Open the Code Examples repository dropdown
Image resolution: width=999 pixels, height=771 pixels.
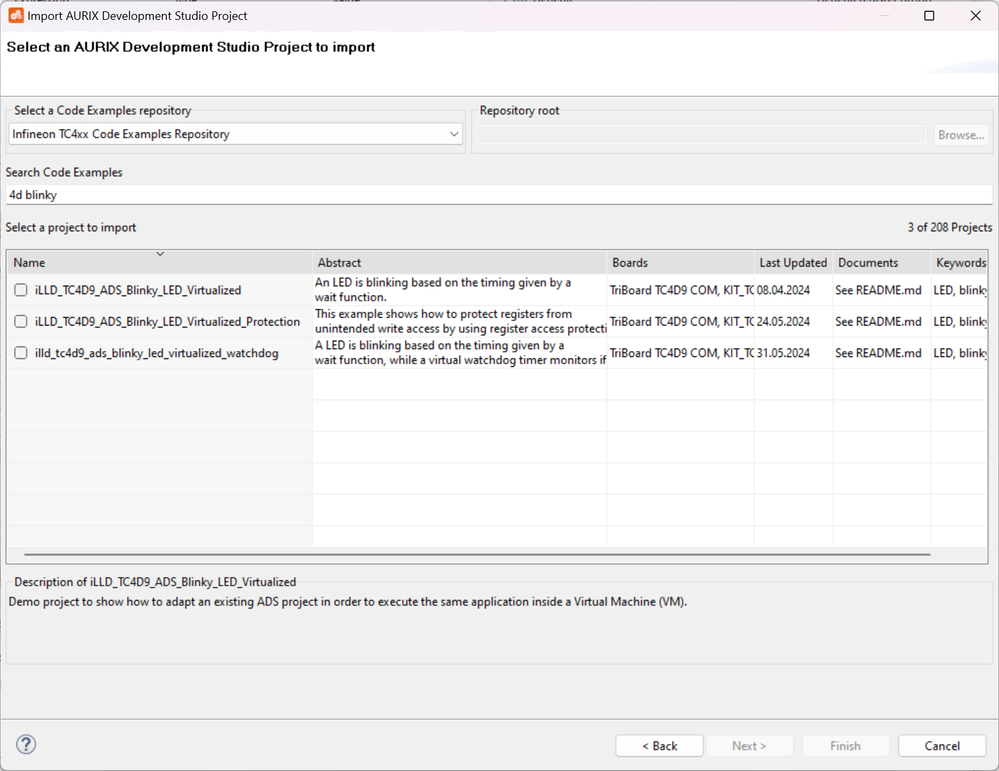point(453,132)
